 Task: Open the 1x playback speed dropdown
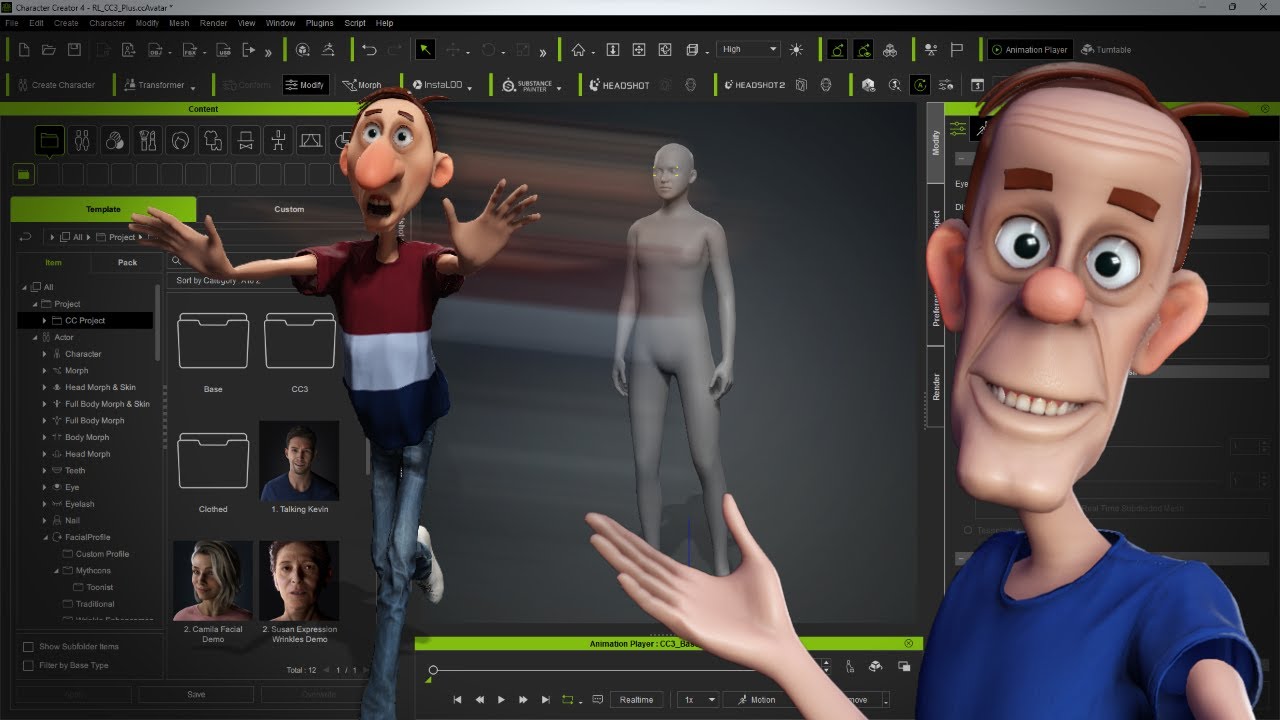698,700
